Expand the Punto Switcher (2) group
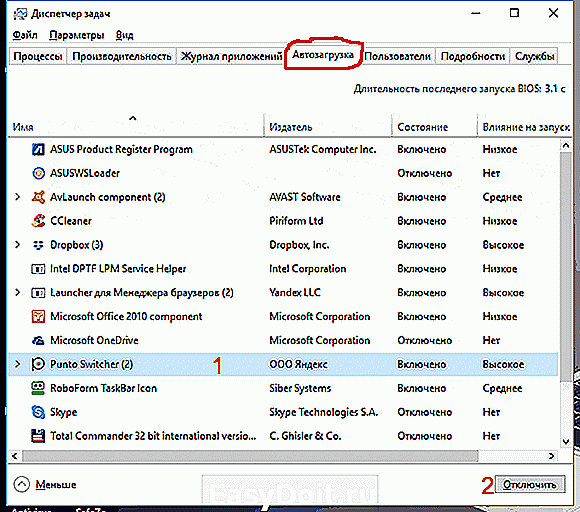The height and width of the screenshot is (512, 580). pos(17,364)
